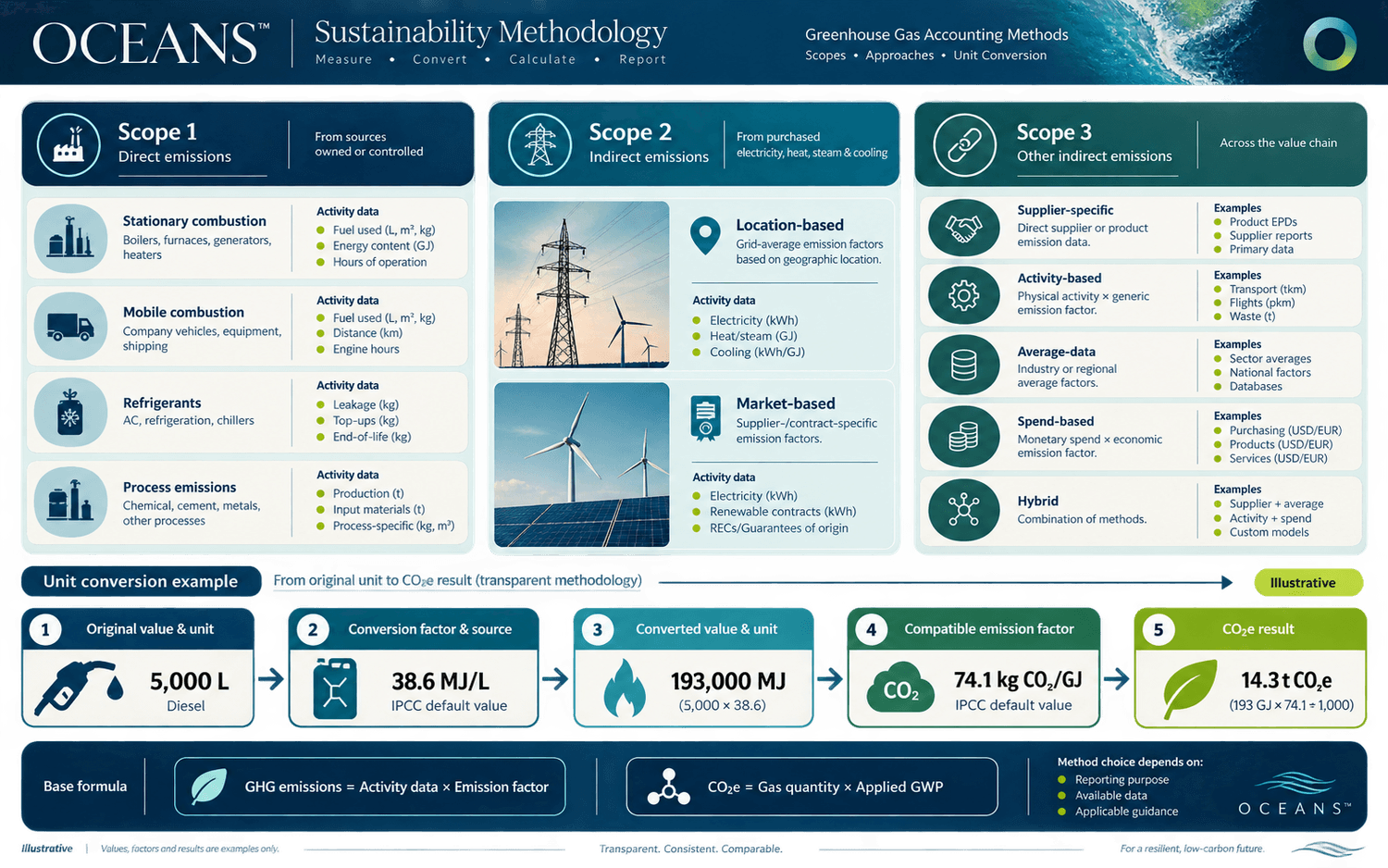Click the diesel fuel nozzle icon
The width and height of the screenshot is (1388, 868).
[79, 688]
